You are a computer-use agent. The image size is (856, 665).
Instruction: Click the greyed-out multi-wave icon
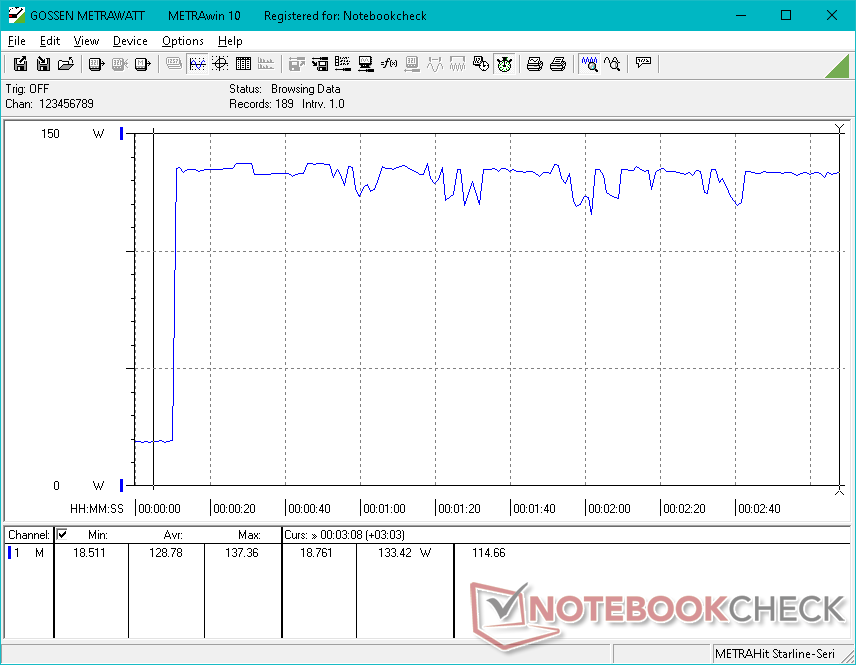pos(457,64)
